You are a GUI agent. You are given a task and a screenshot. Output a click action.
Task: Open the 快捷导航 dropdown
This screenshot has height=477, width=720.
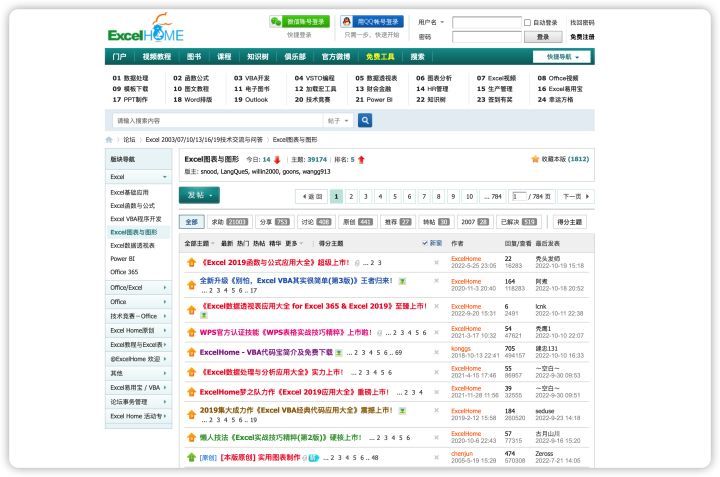[562, 57]
